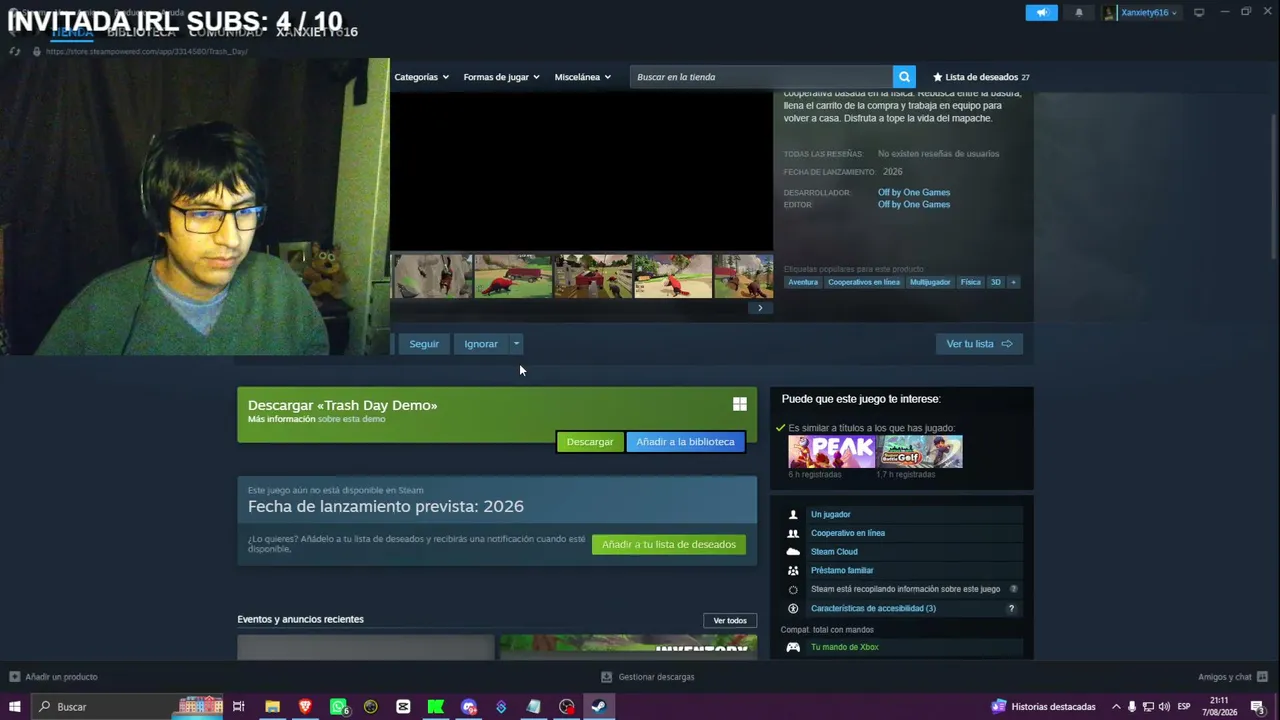This screenshot has height=720, width=1280.
Task: Open Características de accesibilidad (3) link
Action: (x=873, y=608)
